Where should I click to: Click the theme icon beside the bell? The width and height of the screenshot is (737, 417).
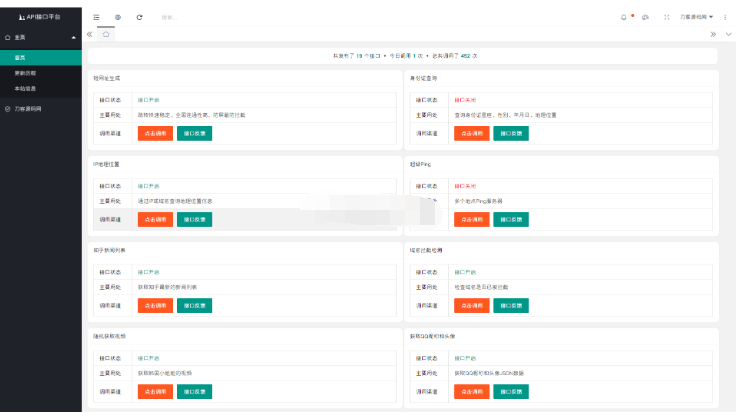coord(645,17)
